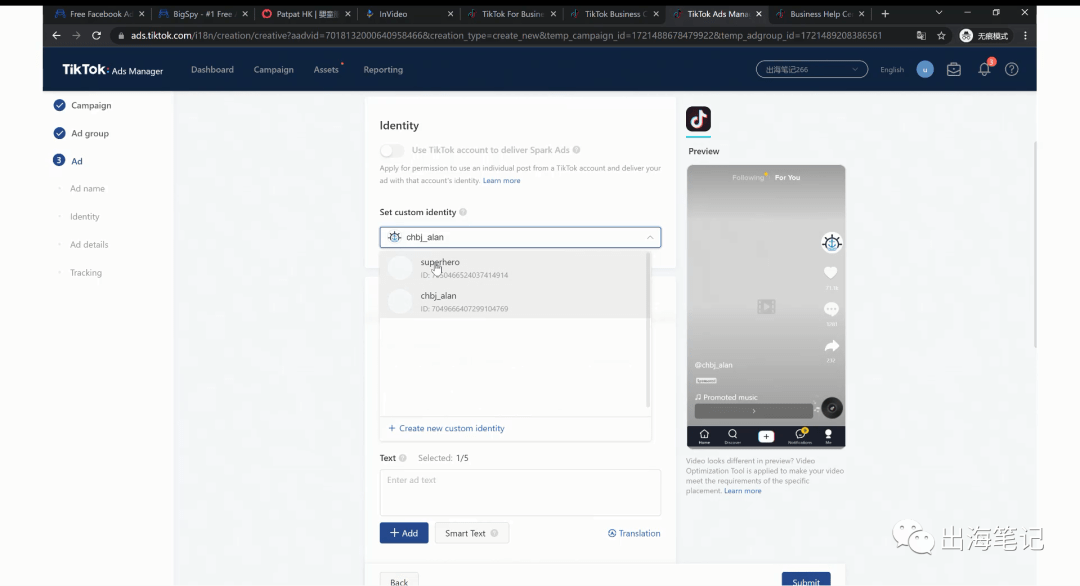This screenshot has height=586, width=1080.
Task: Open the inbox icon beside the bell
Action: [x=953, y=70]
